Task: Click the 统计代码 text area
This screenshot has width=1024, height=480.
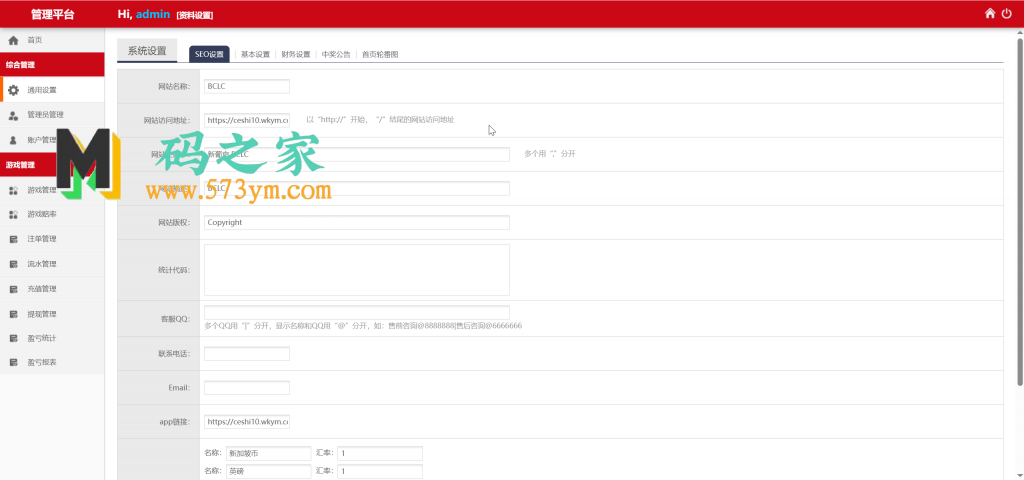Action: pos(357,270)
